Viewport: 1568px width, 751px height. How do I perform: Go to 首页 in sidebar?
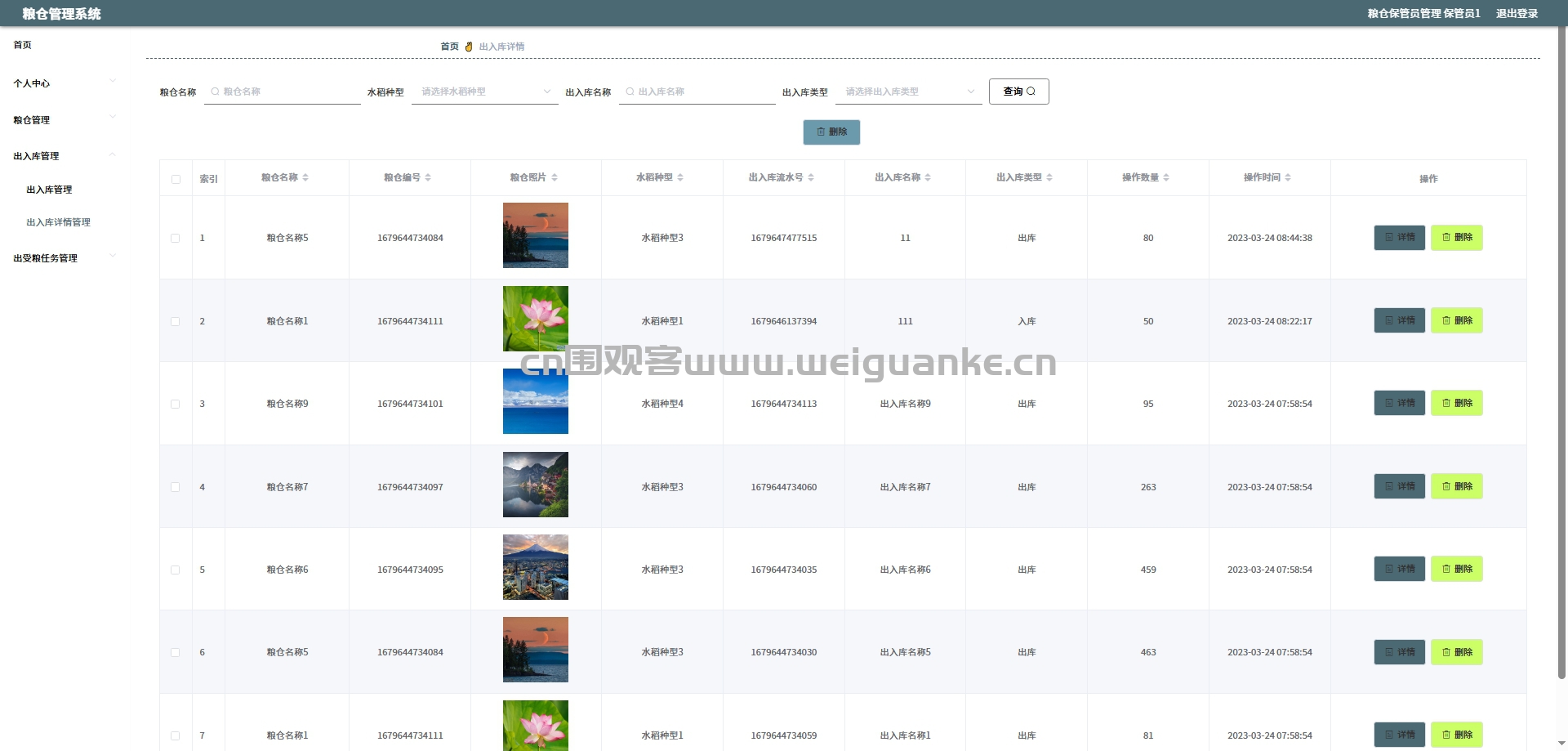tap(23, 45)
